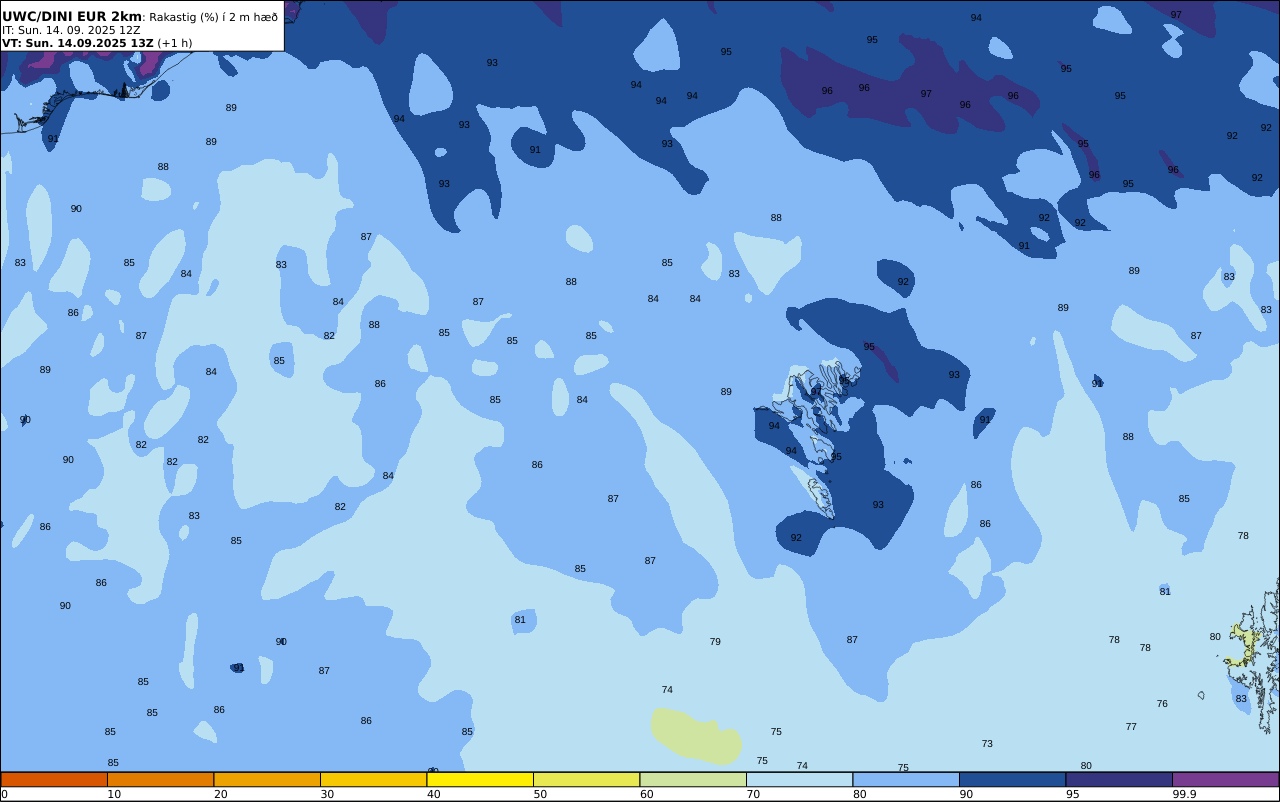Image resolution: width=1280 pixels, height=802 pixels.
Task: Click the 'IT: Sun. 14. 09. 2025 12Z' line
Action: coord(71,30)
